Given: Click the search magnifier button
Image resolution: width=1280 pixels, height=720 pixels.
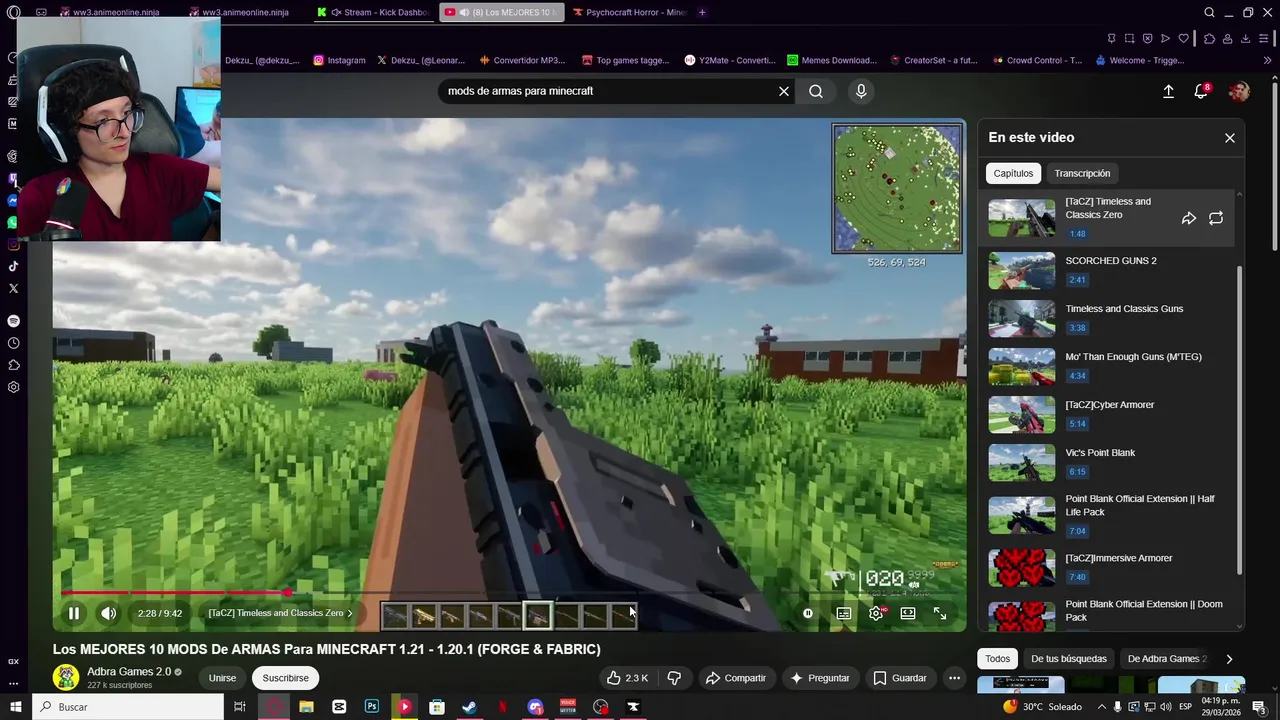Looking at the screenshot, I should tap(816, 91).
